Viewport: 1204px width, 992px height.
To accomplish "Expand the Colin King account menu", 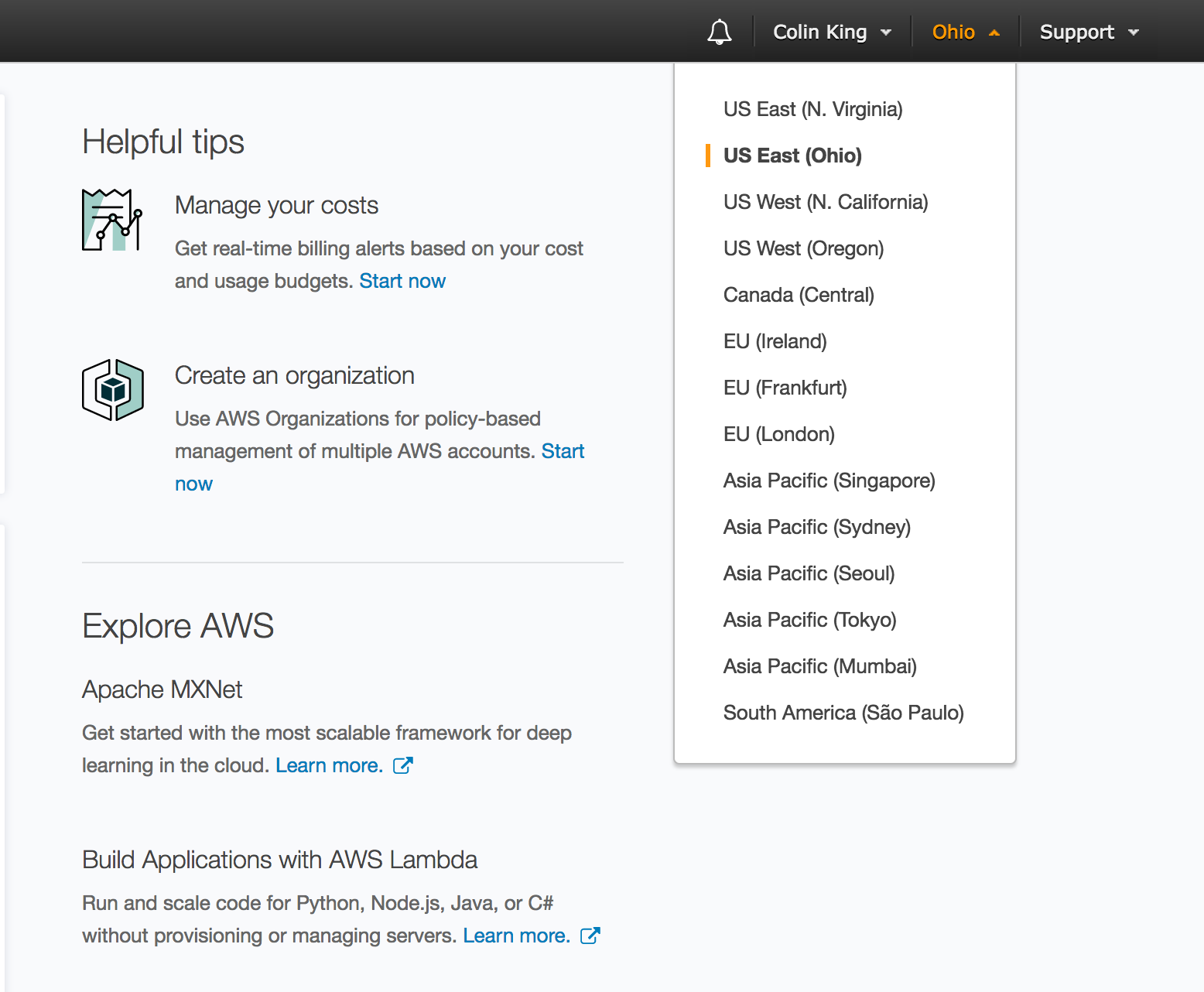I will [x=832, y=32].
